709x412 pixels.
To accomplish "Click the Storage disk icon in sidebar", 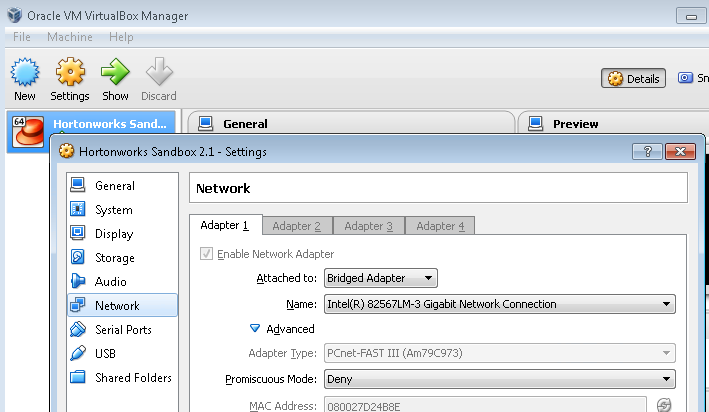I will click(78, 257).
